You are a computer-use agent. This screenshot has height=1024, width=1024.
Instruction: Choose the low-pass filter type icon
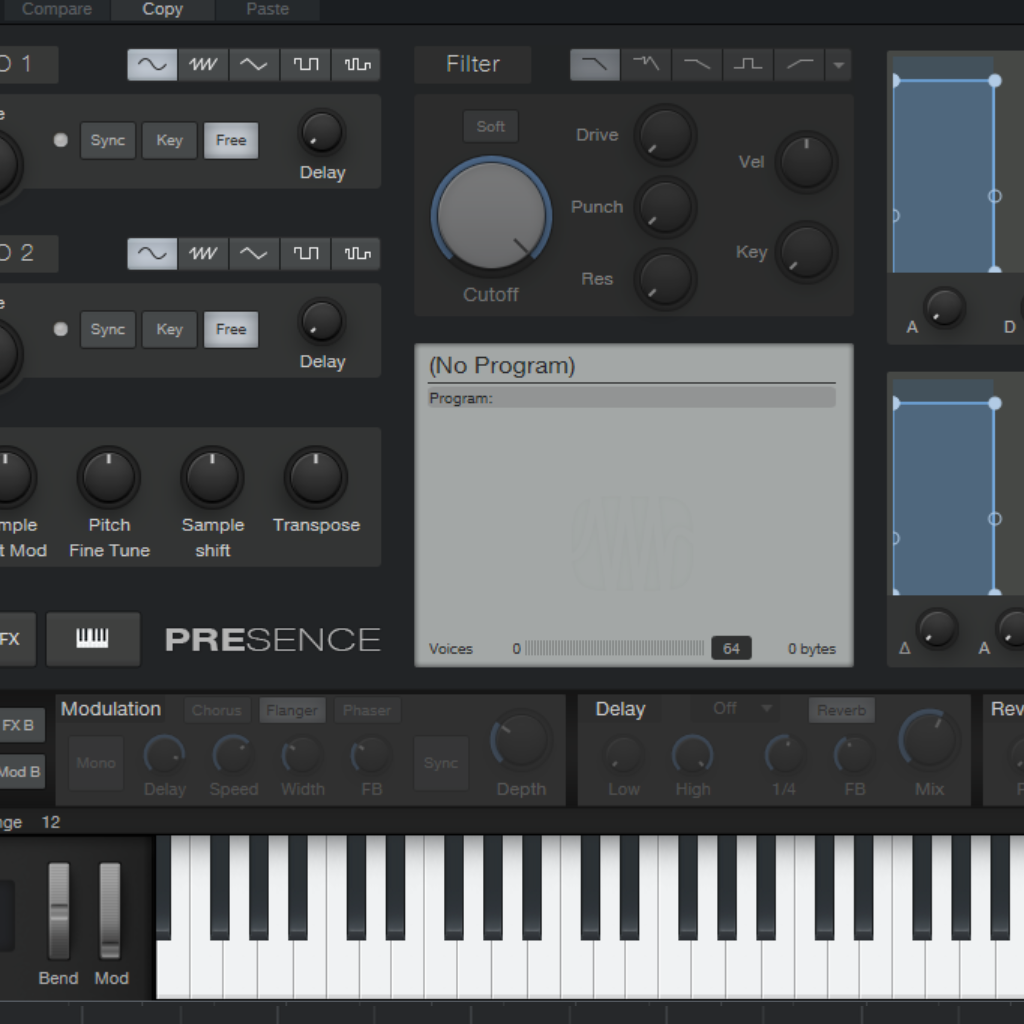coord(595,65)
